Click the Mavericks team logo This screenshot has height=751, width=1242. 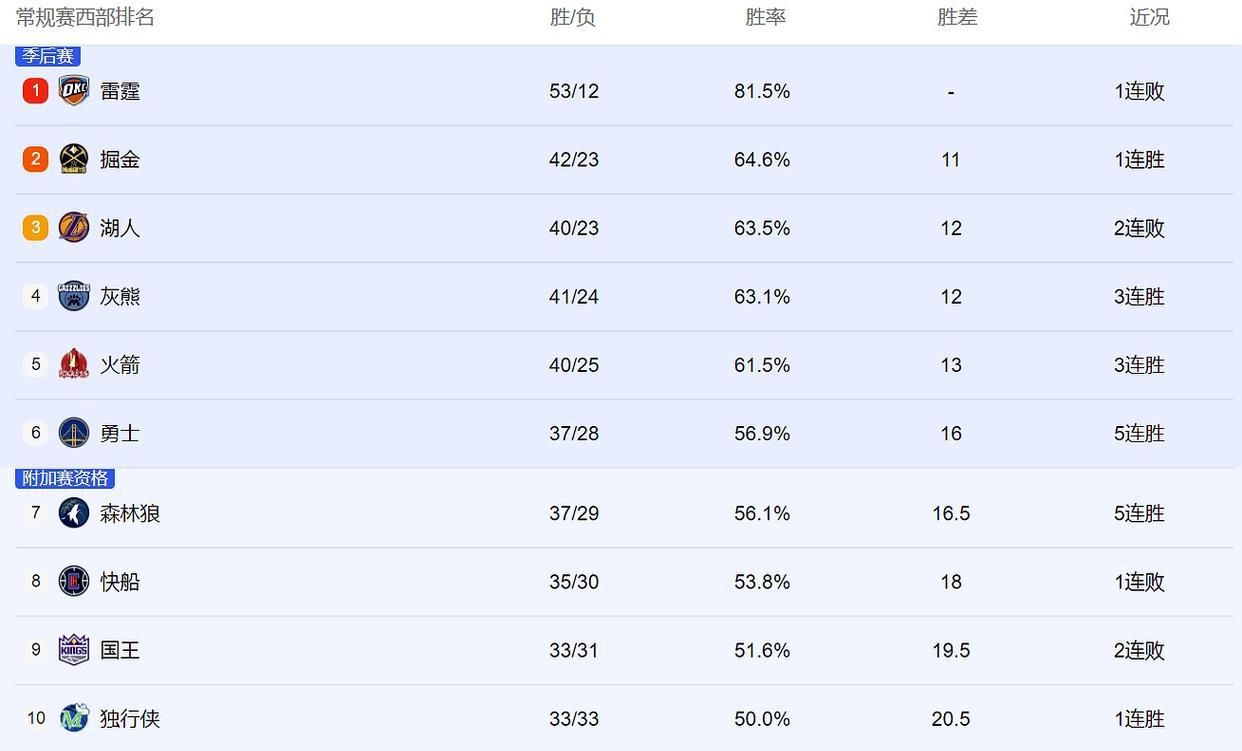(74, 718)
